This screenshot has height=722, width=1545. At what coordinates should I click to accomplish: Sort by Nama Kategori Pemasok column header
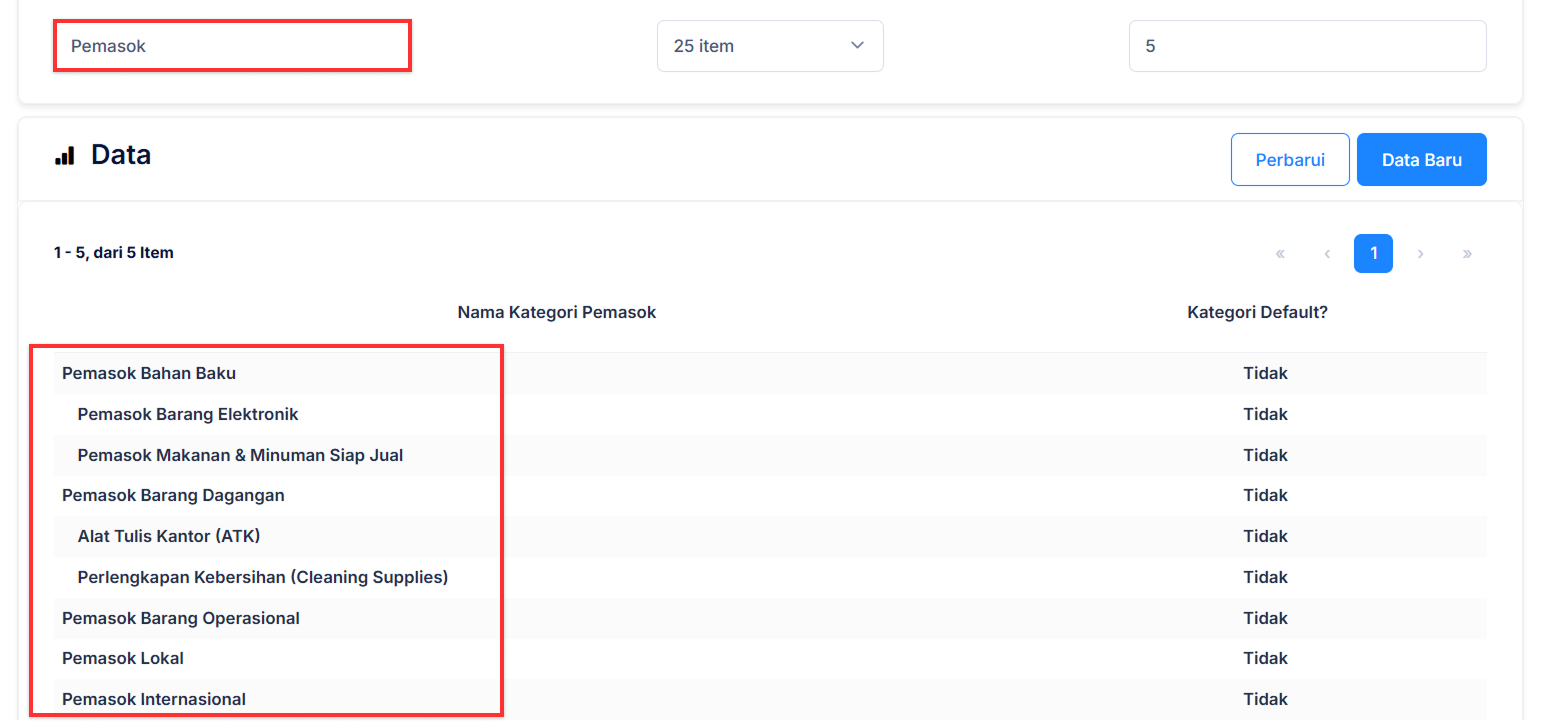click(x=556, y=312)
